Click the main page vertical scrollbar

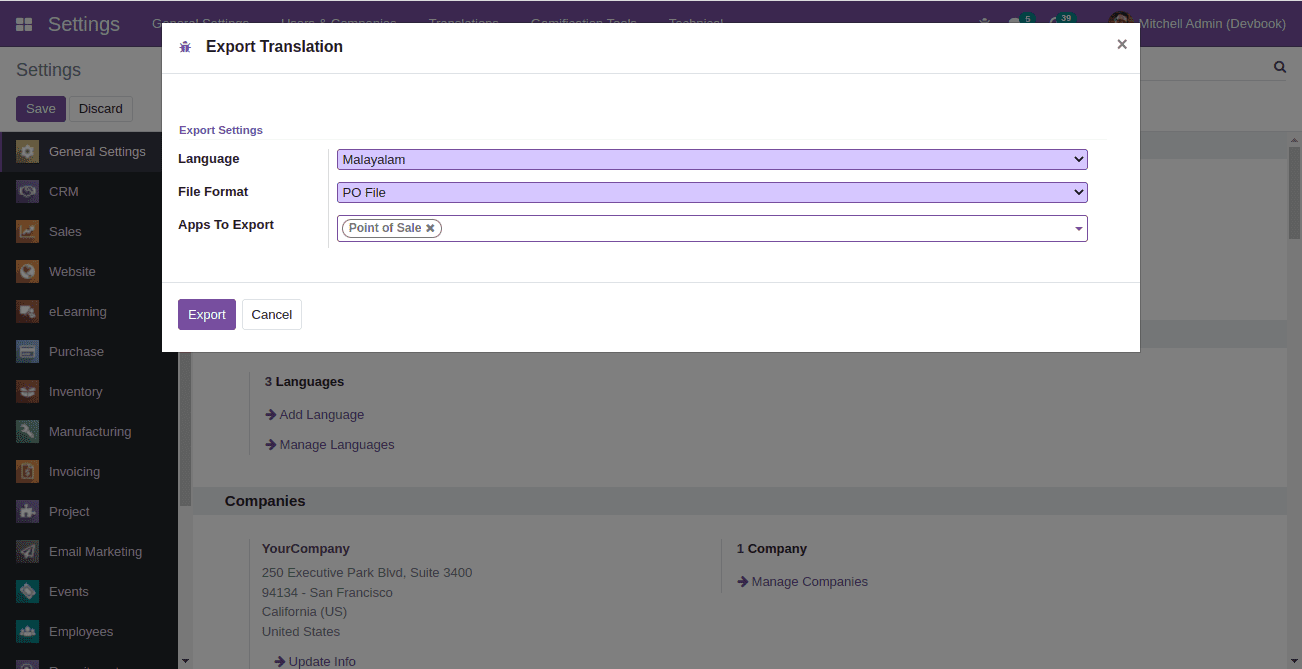coord(1294,193)
